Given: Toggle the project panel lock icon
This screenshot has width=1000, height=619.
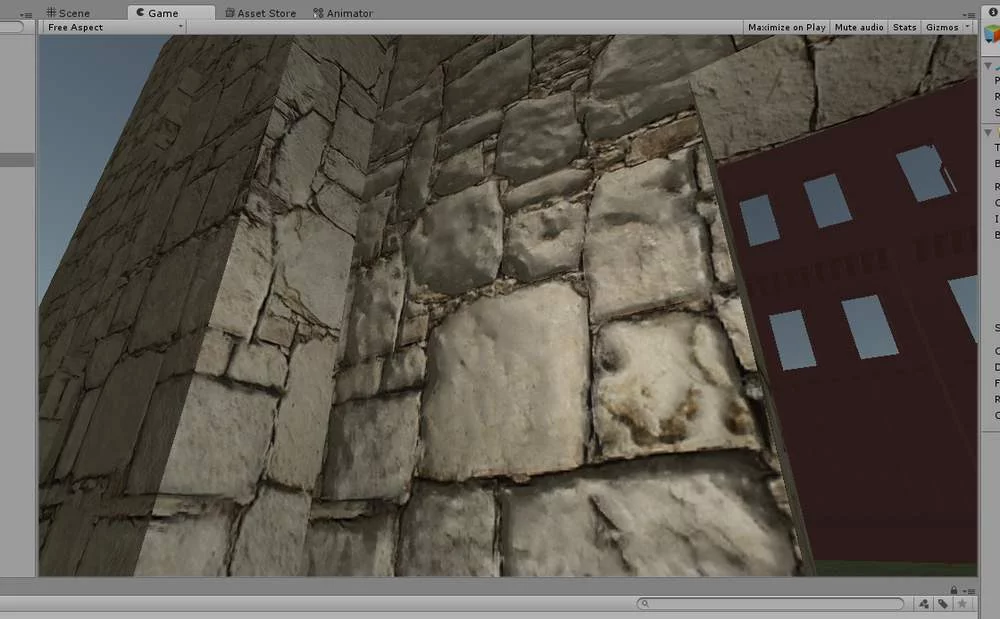Looking at the screenshot, I should click(954, 590).
